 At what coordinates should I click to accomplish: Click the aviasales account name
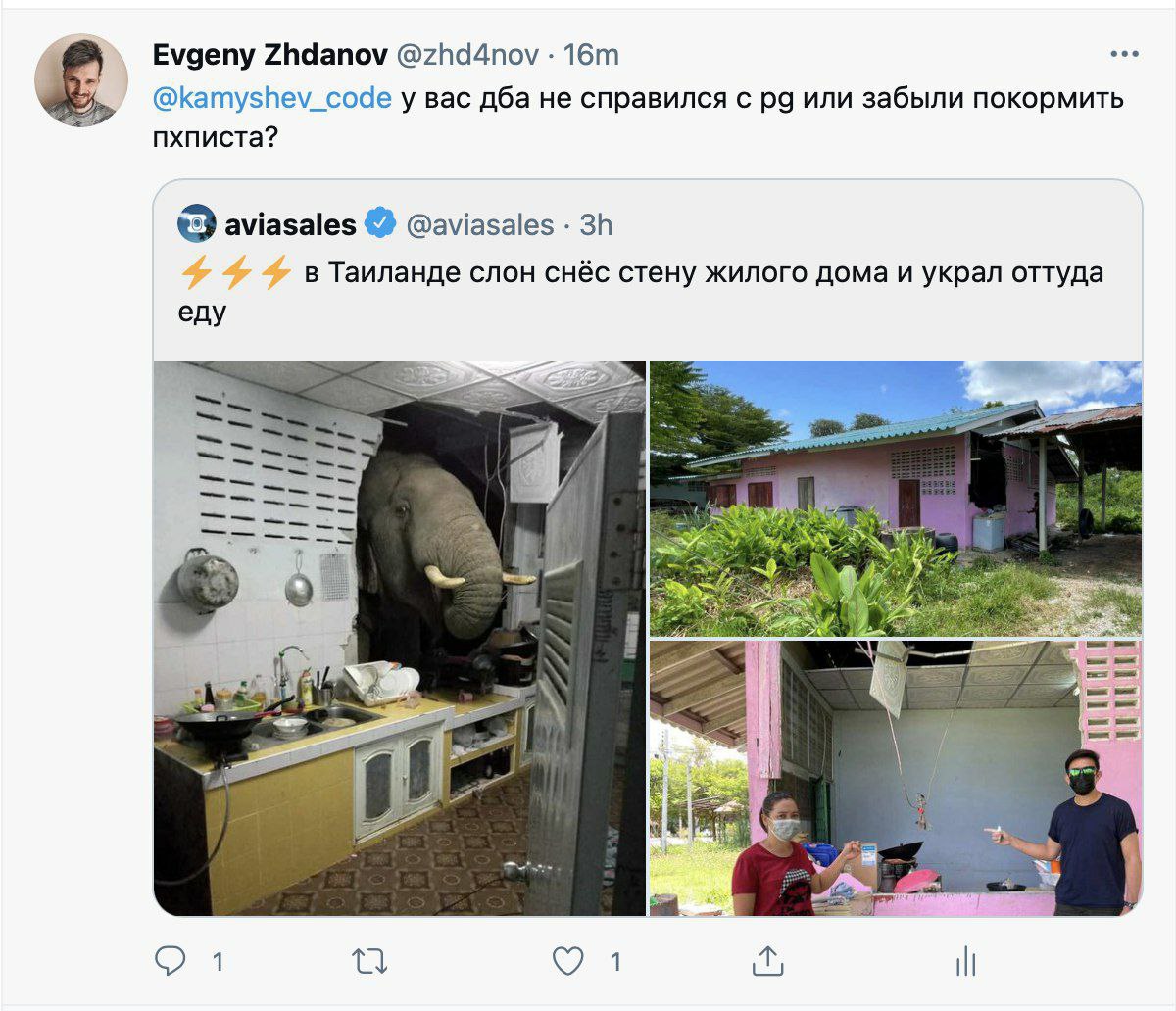tap(291, 225)
